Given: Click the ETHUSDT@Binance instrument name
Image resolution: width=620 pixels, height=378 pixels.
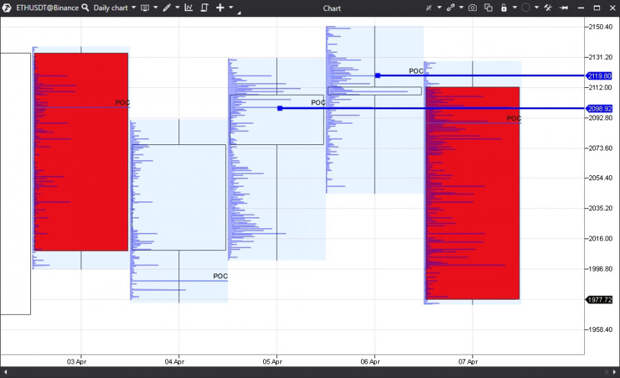Looking at the screenshot, I should (47, 8).
